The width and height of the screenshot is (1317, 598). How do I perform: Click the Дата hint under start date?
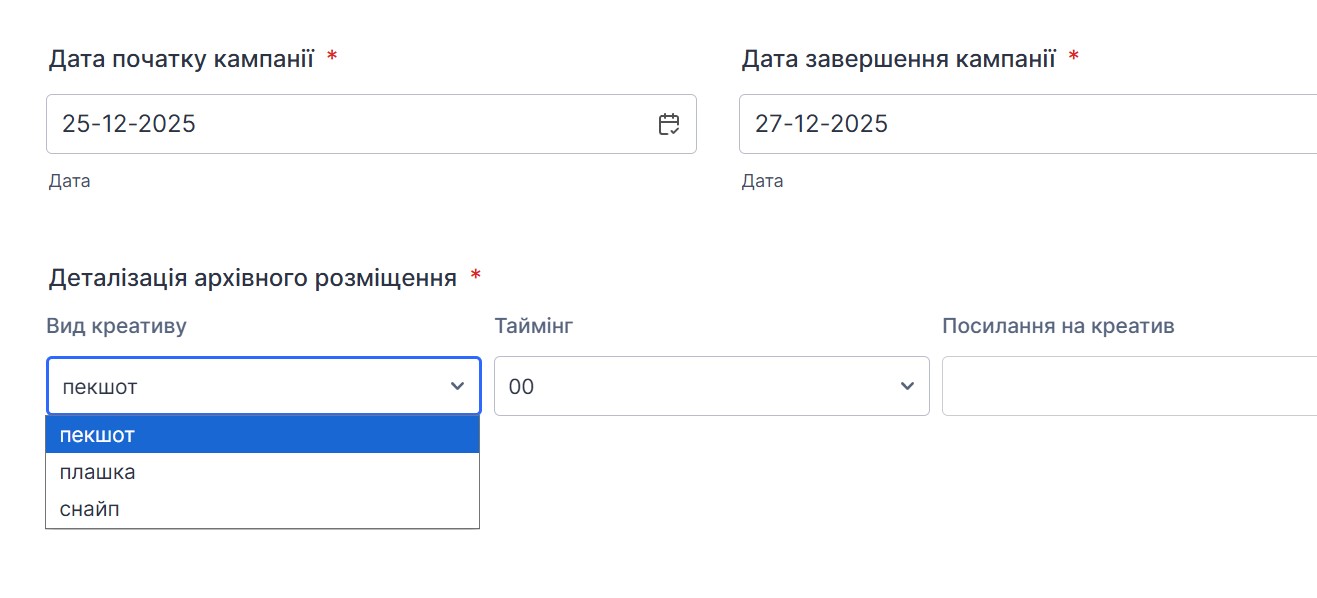pyautogui.click(x=69, y=182)
